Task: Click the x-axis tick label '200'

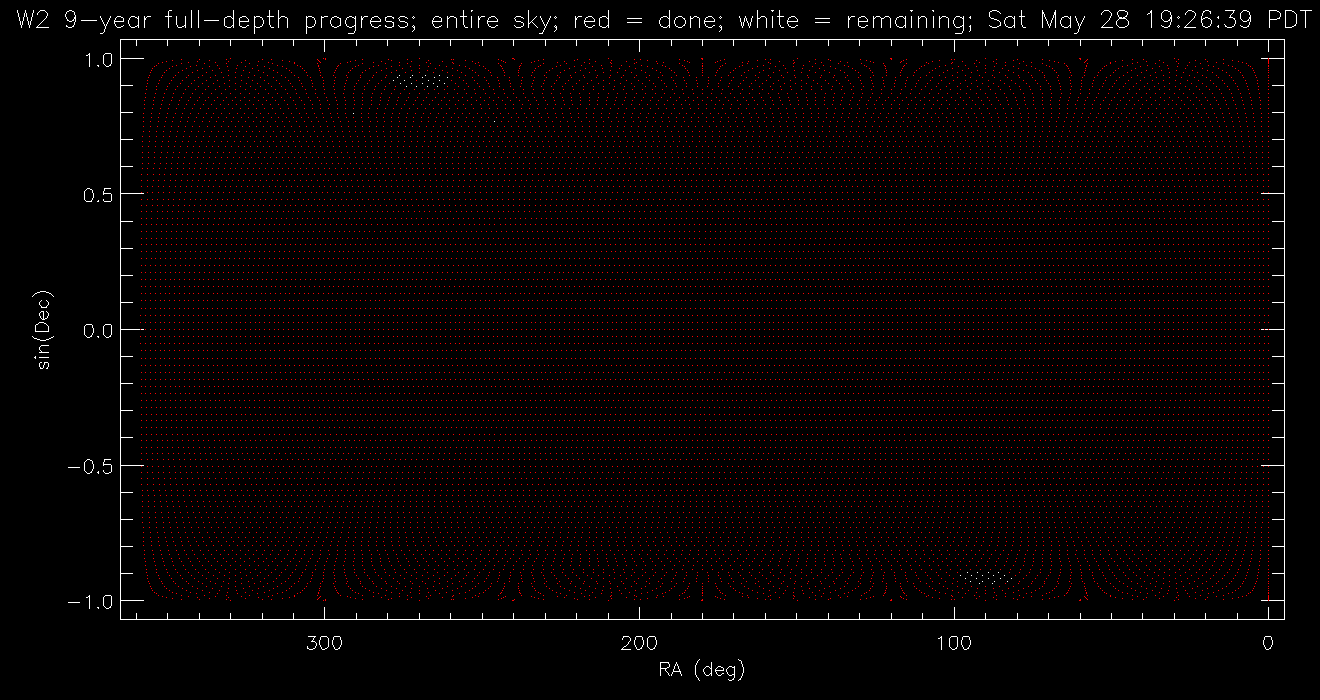Action: [x=639, y=641]
